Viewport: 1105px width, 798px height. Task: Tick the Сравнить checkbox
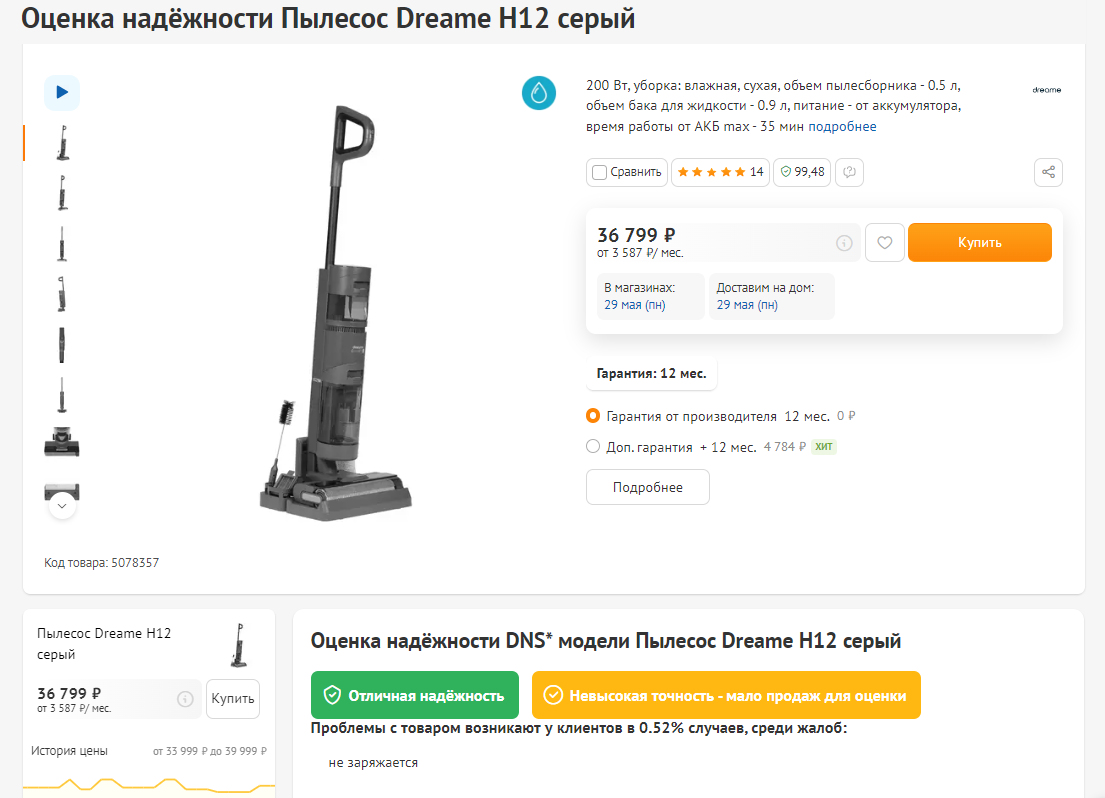pyautogui.click(x=600, y=172)
